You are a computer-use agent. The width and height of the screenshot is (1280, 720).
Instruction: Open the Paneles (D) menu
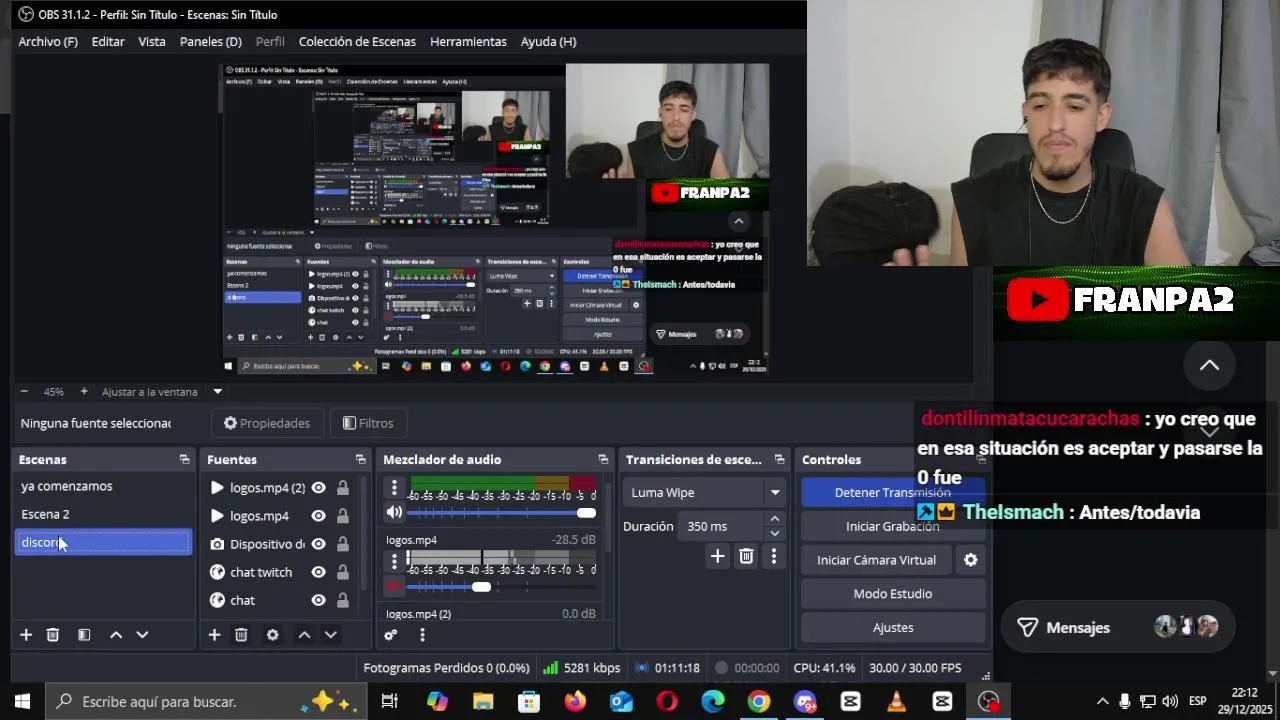click(x=211, y=41)
